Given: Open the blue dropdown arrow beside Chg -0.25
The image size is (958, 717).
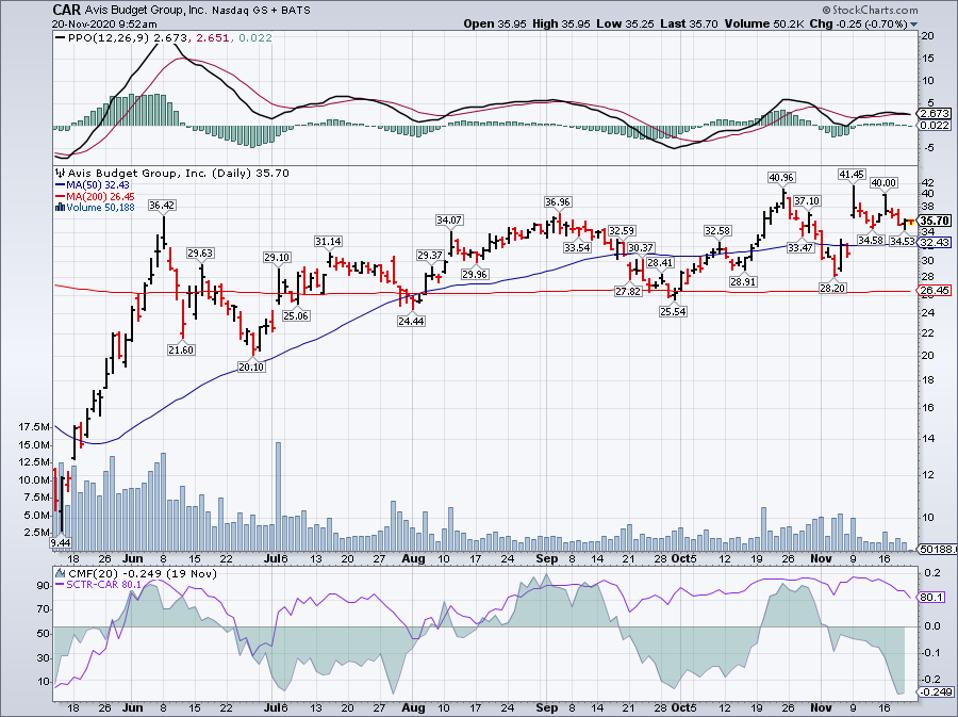Looking at the screenshot, I should [914, 25].
